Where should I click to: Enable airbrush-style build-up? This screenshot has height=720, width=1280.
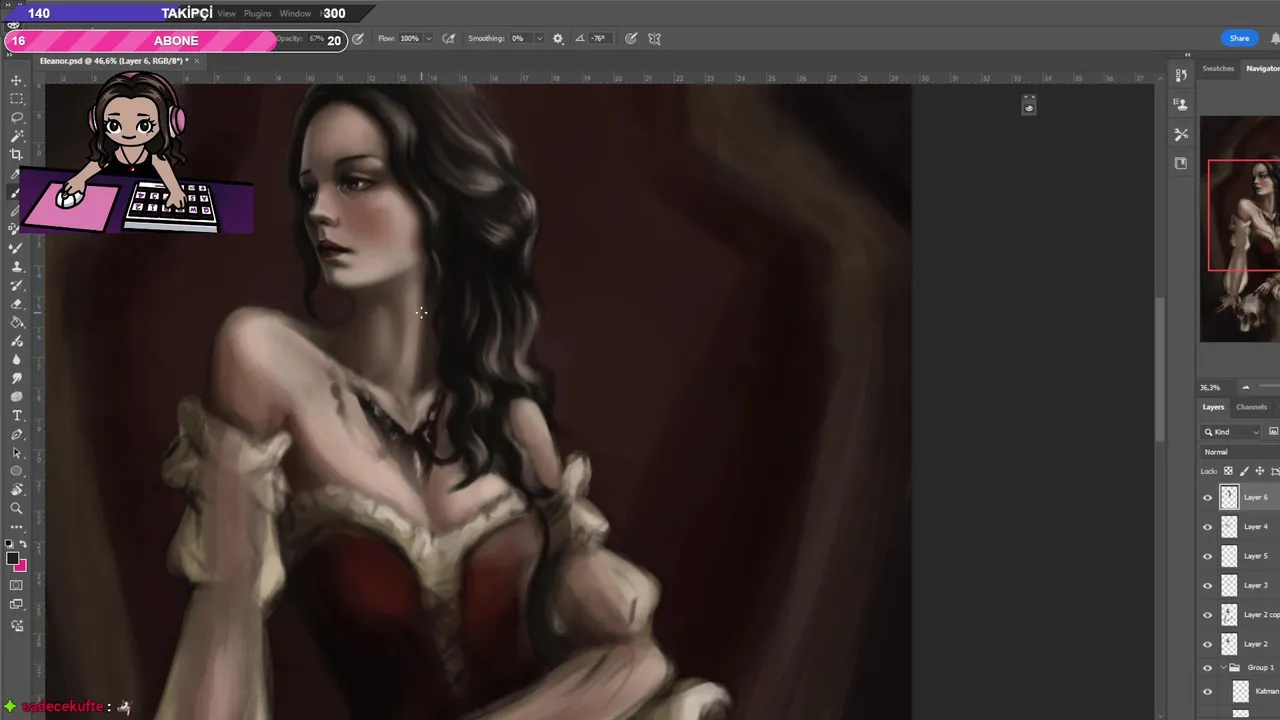449,39
